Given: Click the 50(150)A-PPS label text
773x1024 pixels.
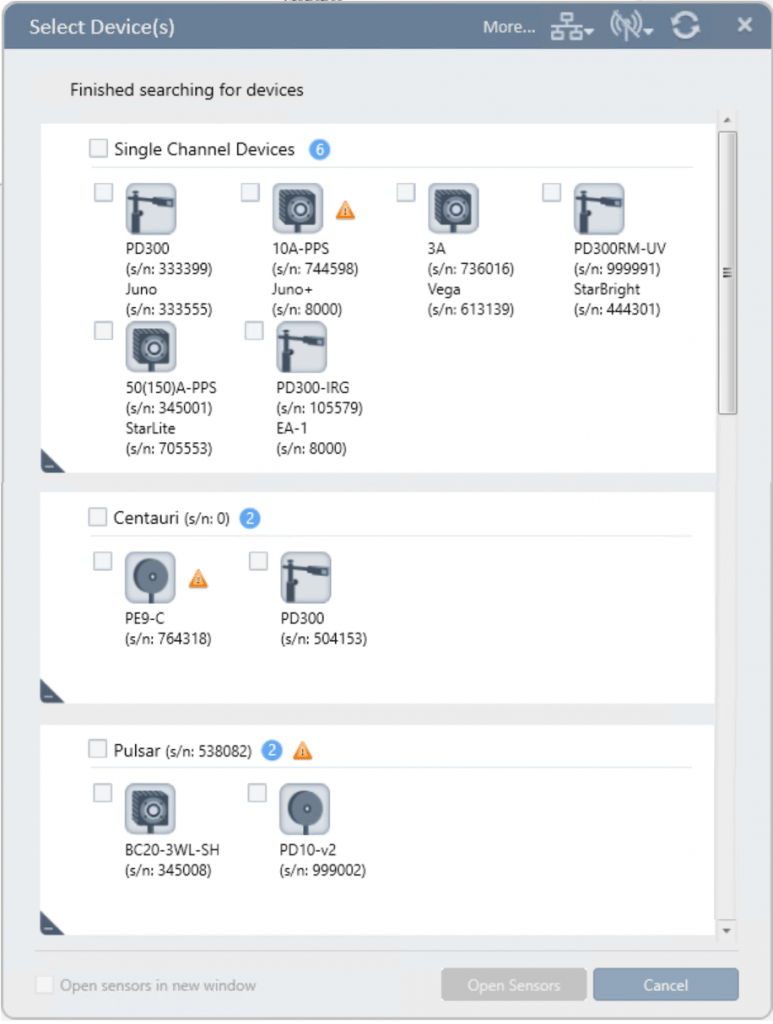Looking at the screenshot, I should point(171,388).
